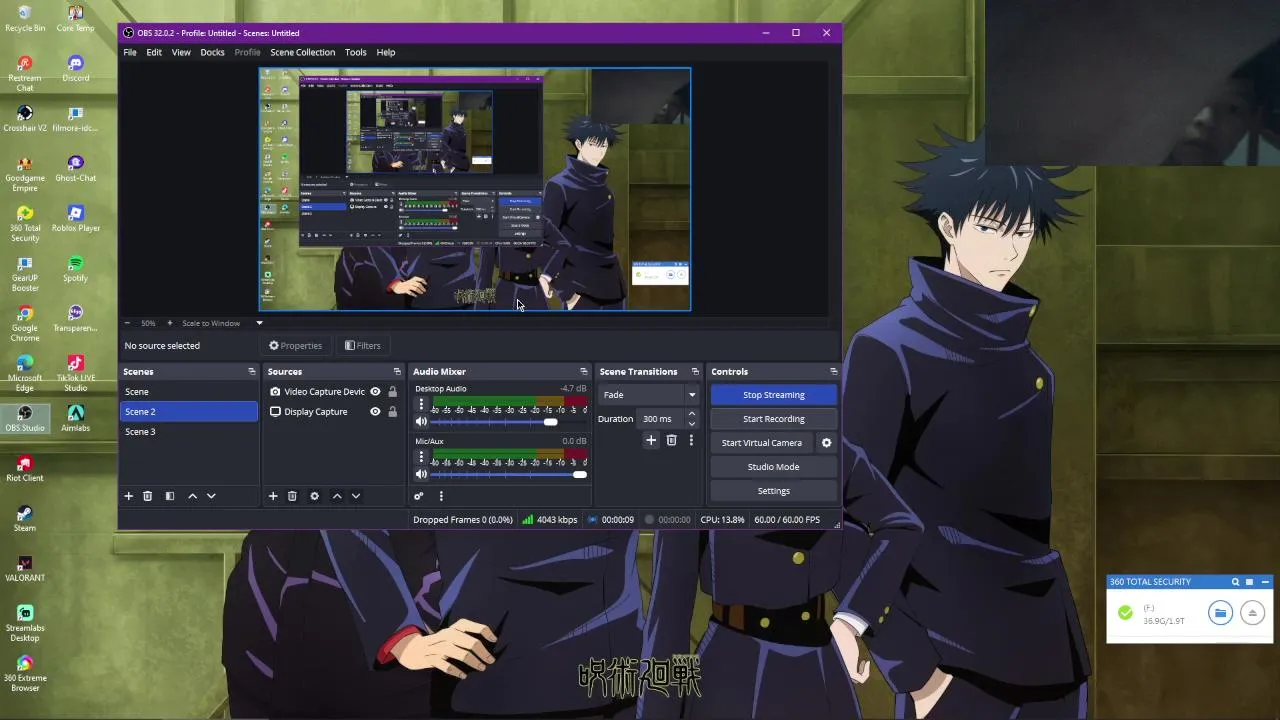Click Stop Streaming button

(774, 395)
